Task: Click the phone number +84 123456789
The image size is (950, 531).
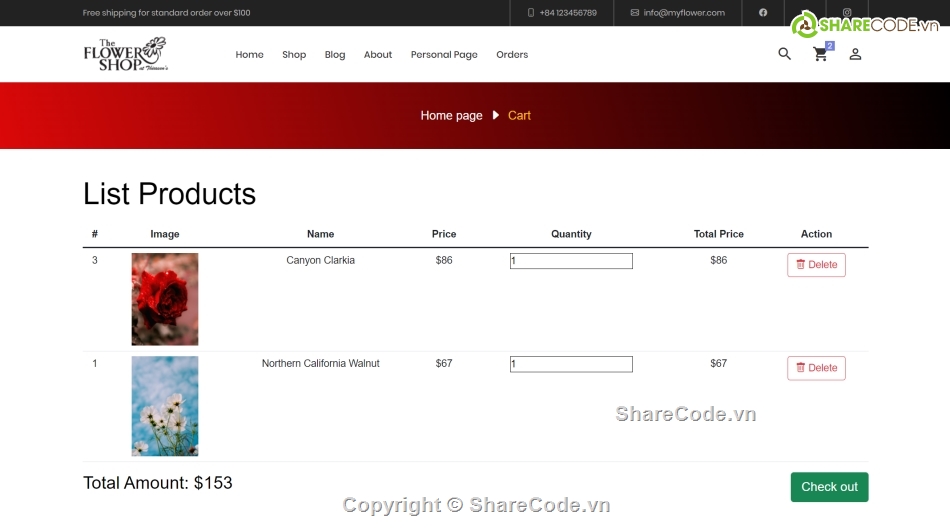Action: coord(562,13)
